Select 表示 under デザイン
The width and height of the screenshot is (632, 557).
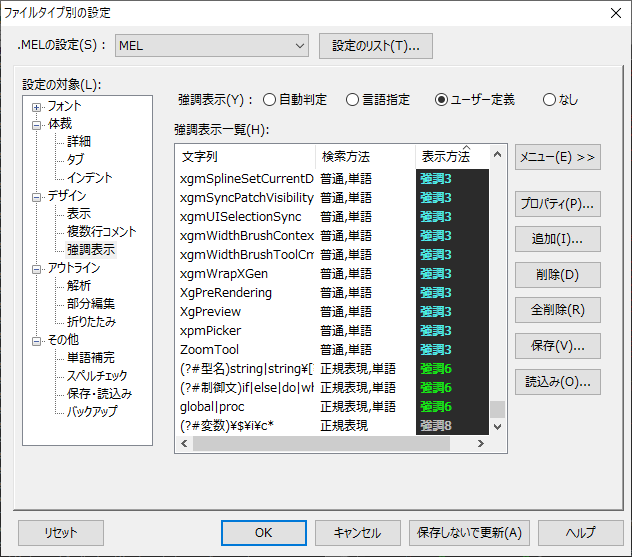[x=79, y=214]
